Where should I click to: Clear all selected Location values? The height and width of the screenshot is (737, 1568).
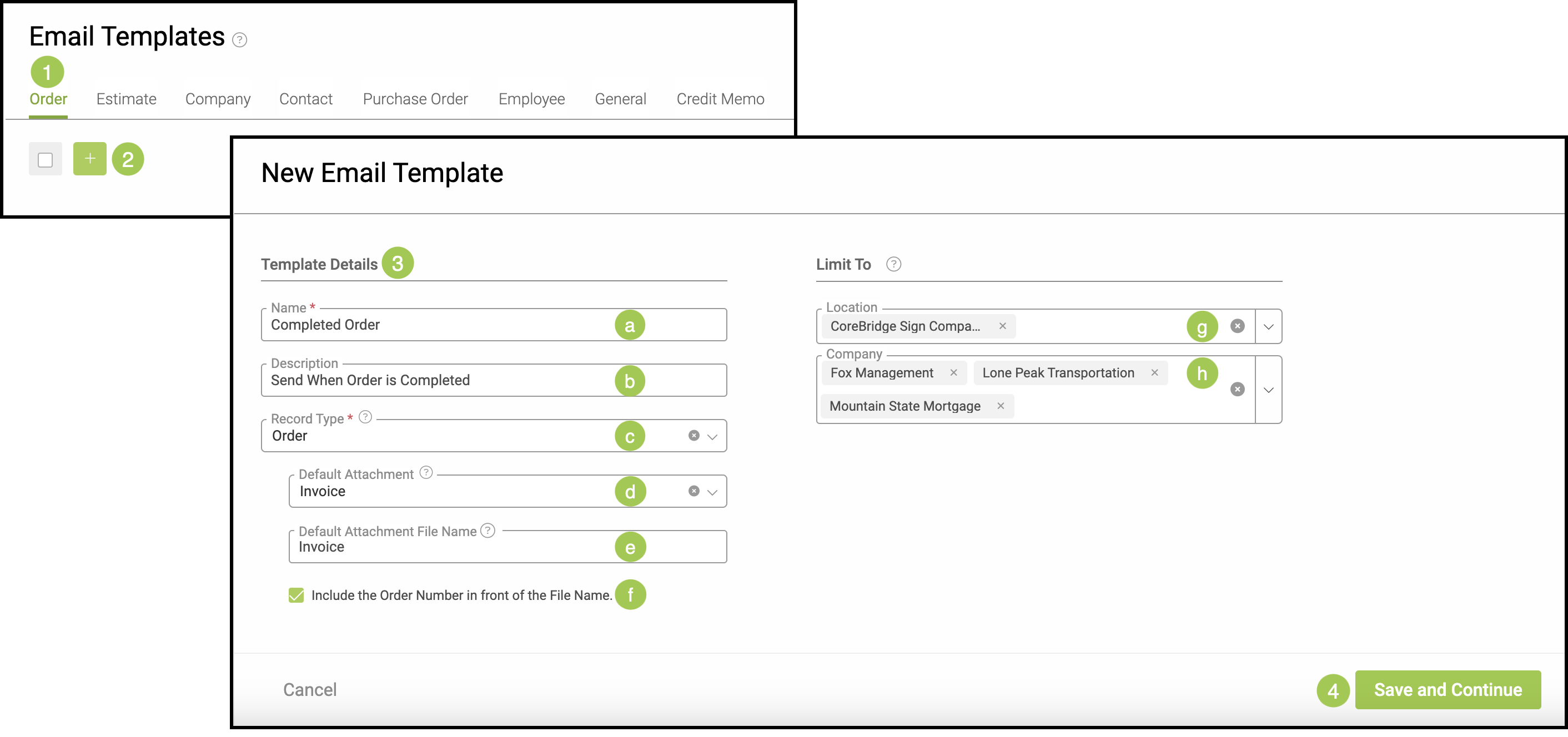click(x=1237, y=326)
